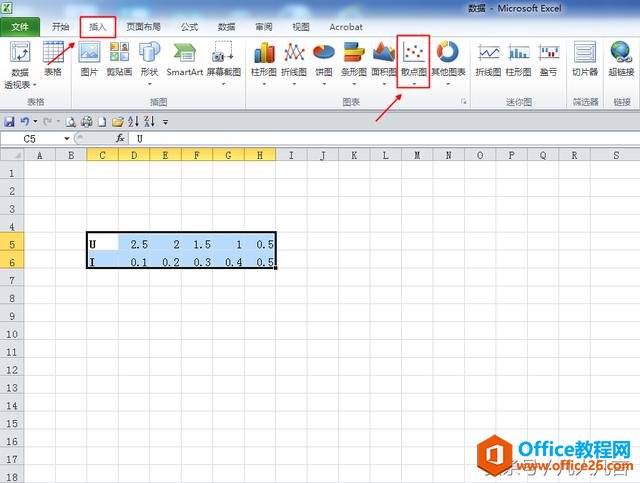Click the Insert Function fx button

120,138
